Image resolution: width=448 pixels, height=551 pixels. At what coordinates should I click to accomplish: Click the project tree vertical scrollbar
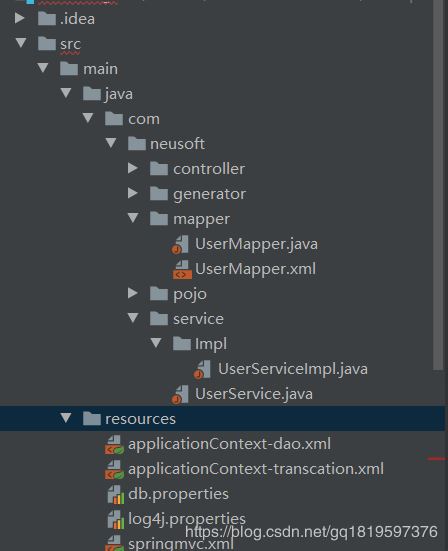pyautogui.click(x=438, y=184)
